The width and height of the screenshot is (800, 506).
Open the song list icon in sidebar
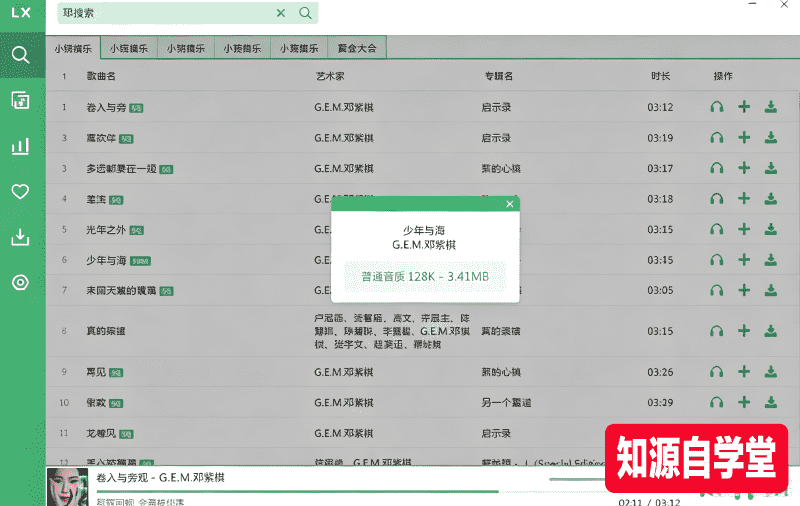[20, 100]
